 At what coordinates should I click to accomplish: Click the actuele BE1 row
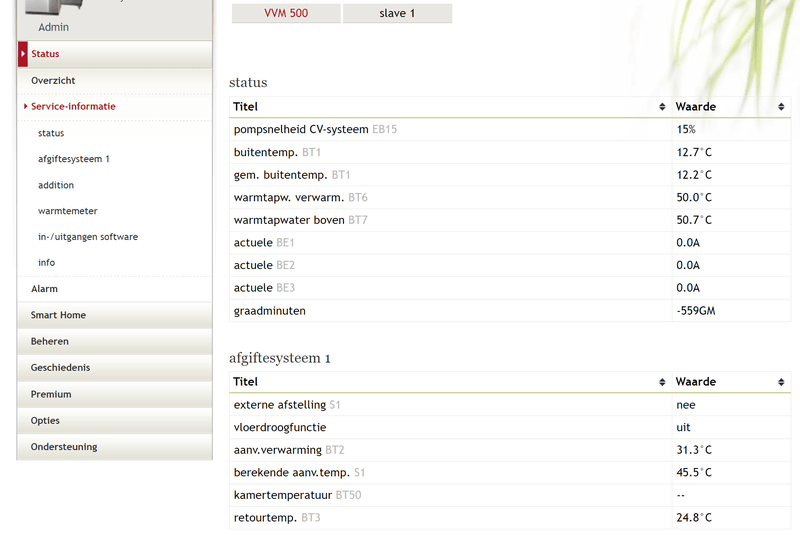(x=510, y=242)
